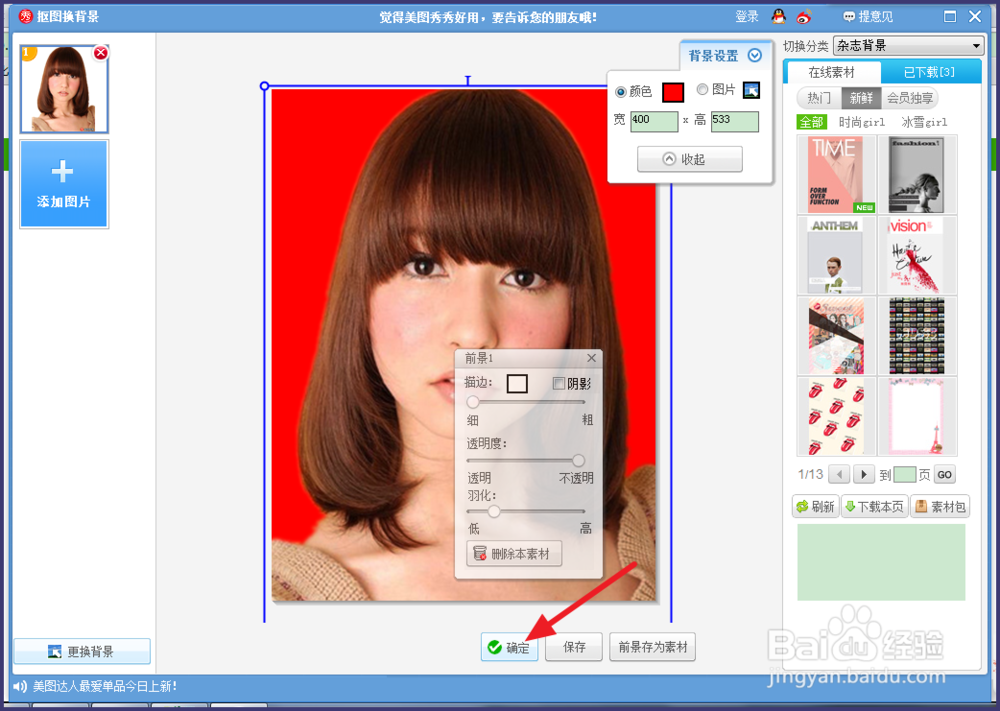Viewport: 1000px width, 711px height.
Task: Click the page number input field
Action: (904, 474)
